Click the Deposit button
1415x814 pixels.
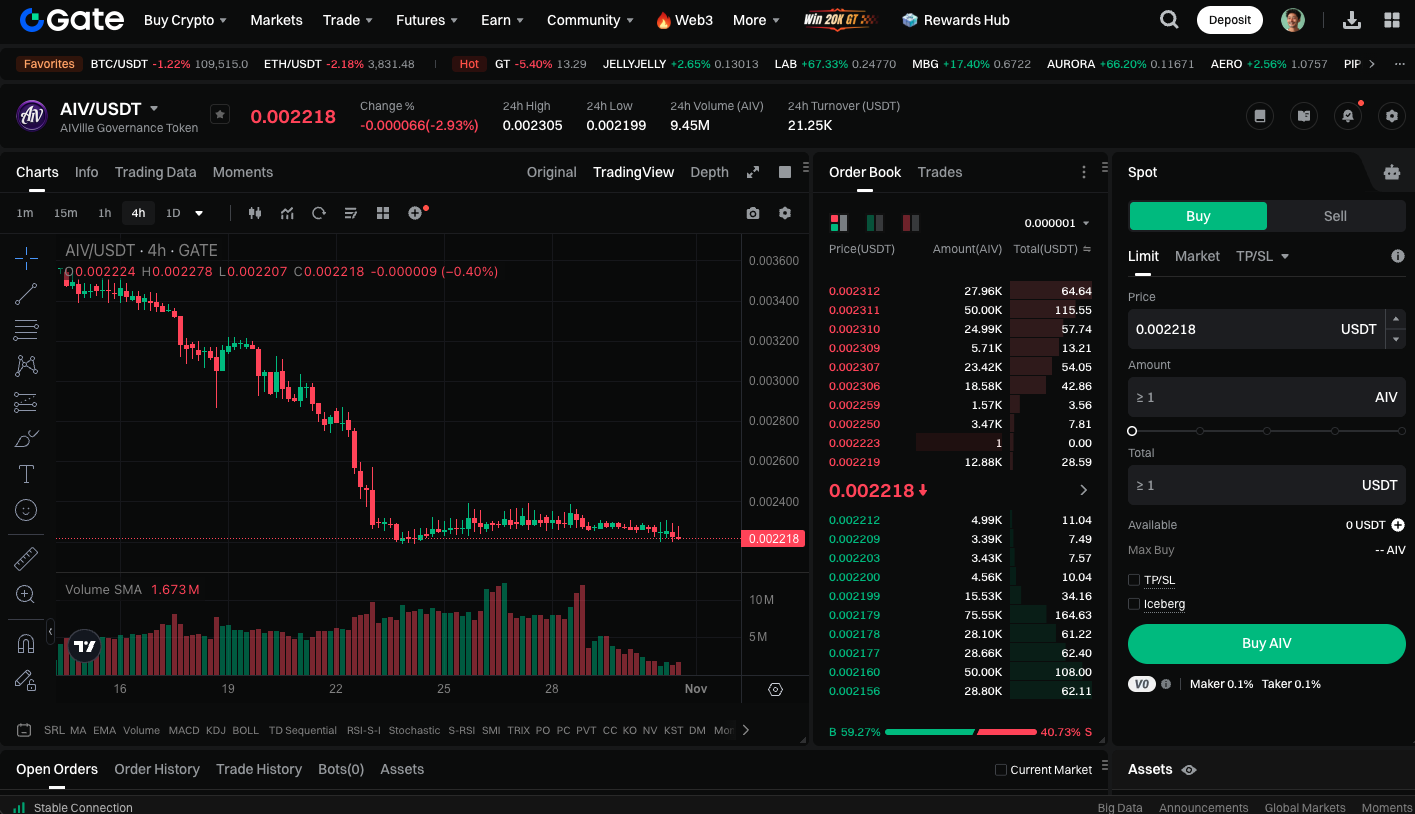tap(1229, 20)
